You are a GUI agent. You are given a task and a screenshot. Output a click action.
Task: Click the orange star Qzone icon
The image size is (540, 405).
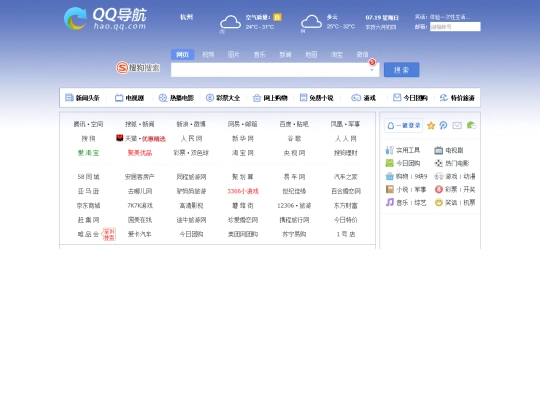pyautogui.click(x=431, y=125)
